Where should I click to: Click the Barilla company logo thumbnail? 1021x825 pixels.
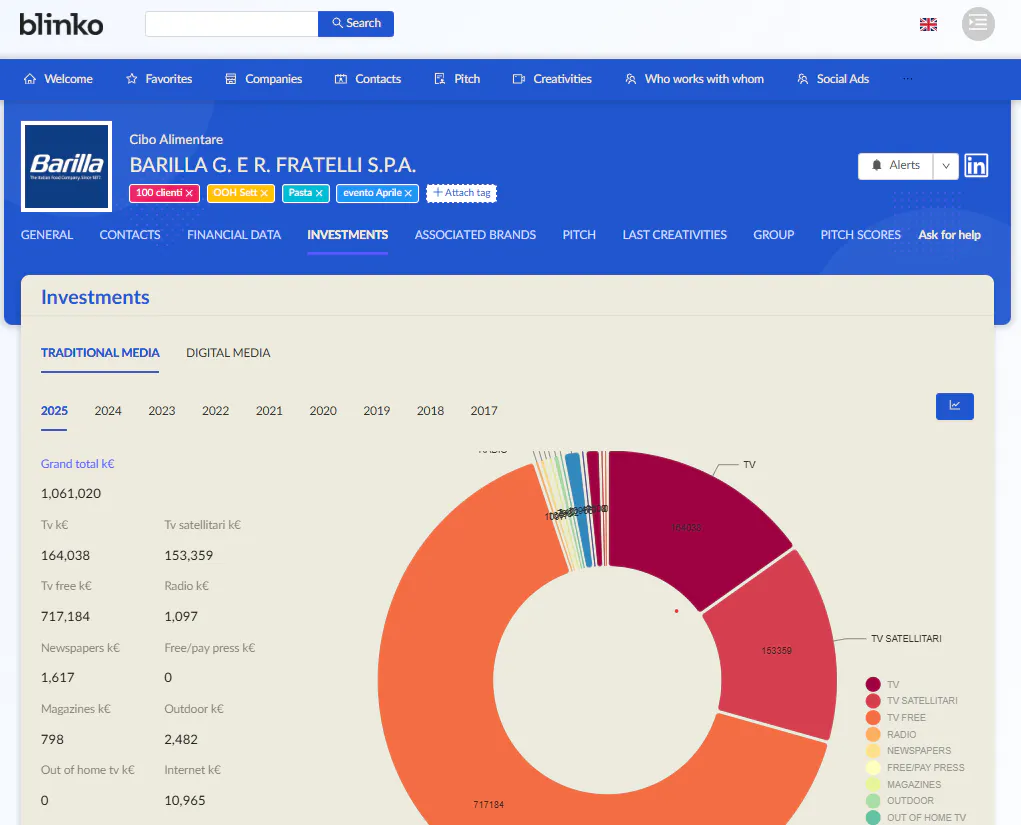click(66, 167)
